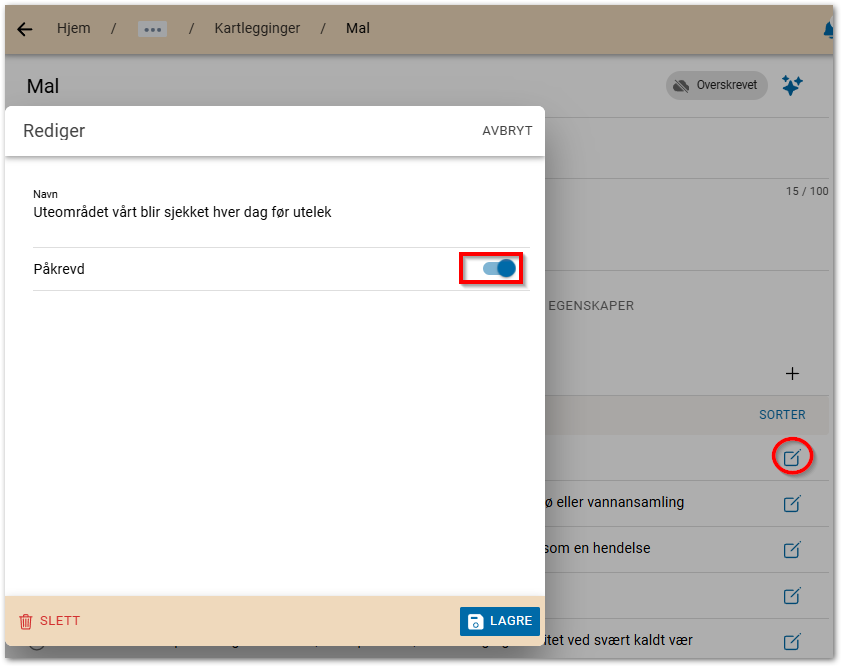Toggle the Påkrevd switch off

coord(498,268)
